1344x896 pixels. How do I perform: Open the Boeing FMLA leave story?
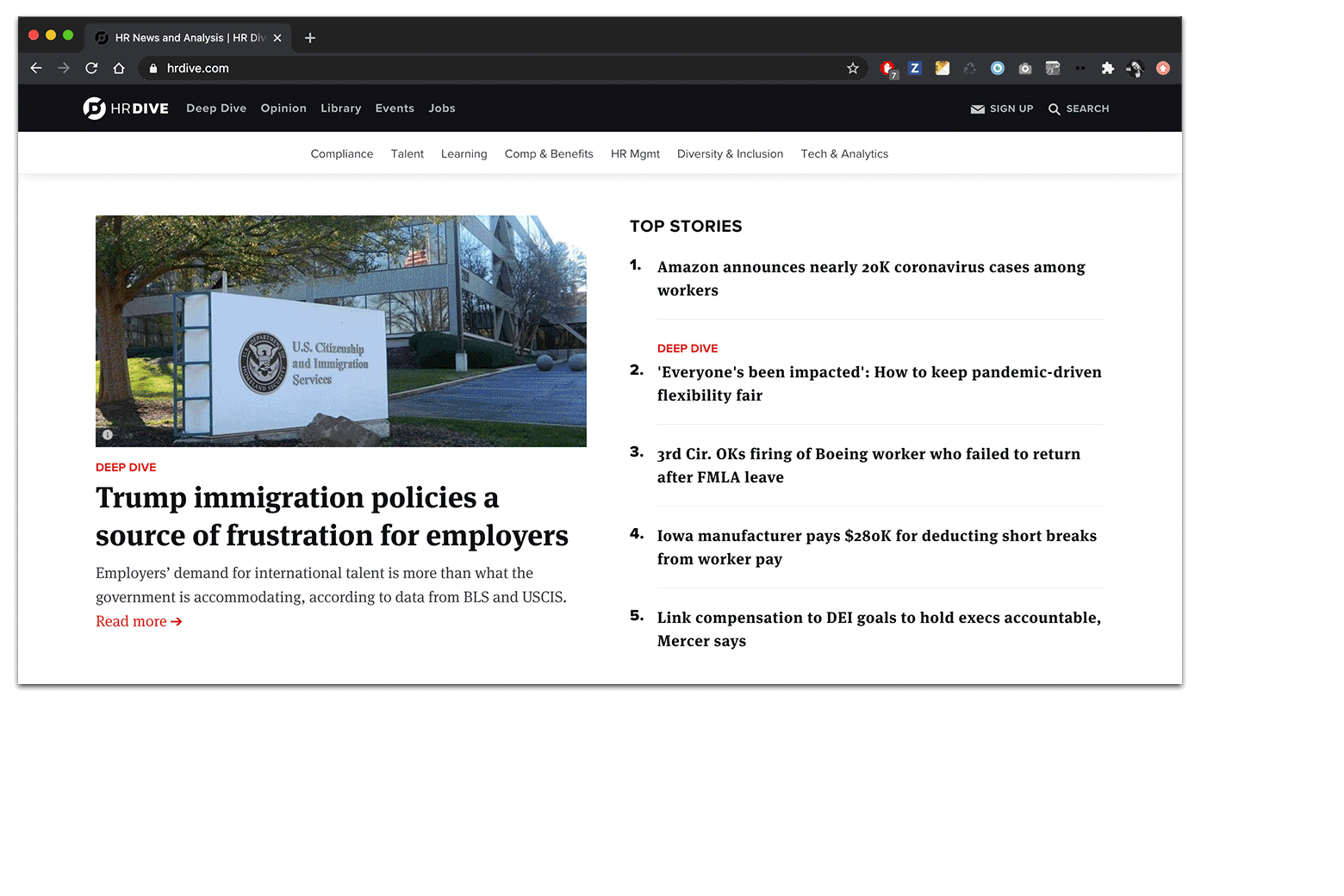point(868,466)
